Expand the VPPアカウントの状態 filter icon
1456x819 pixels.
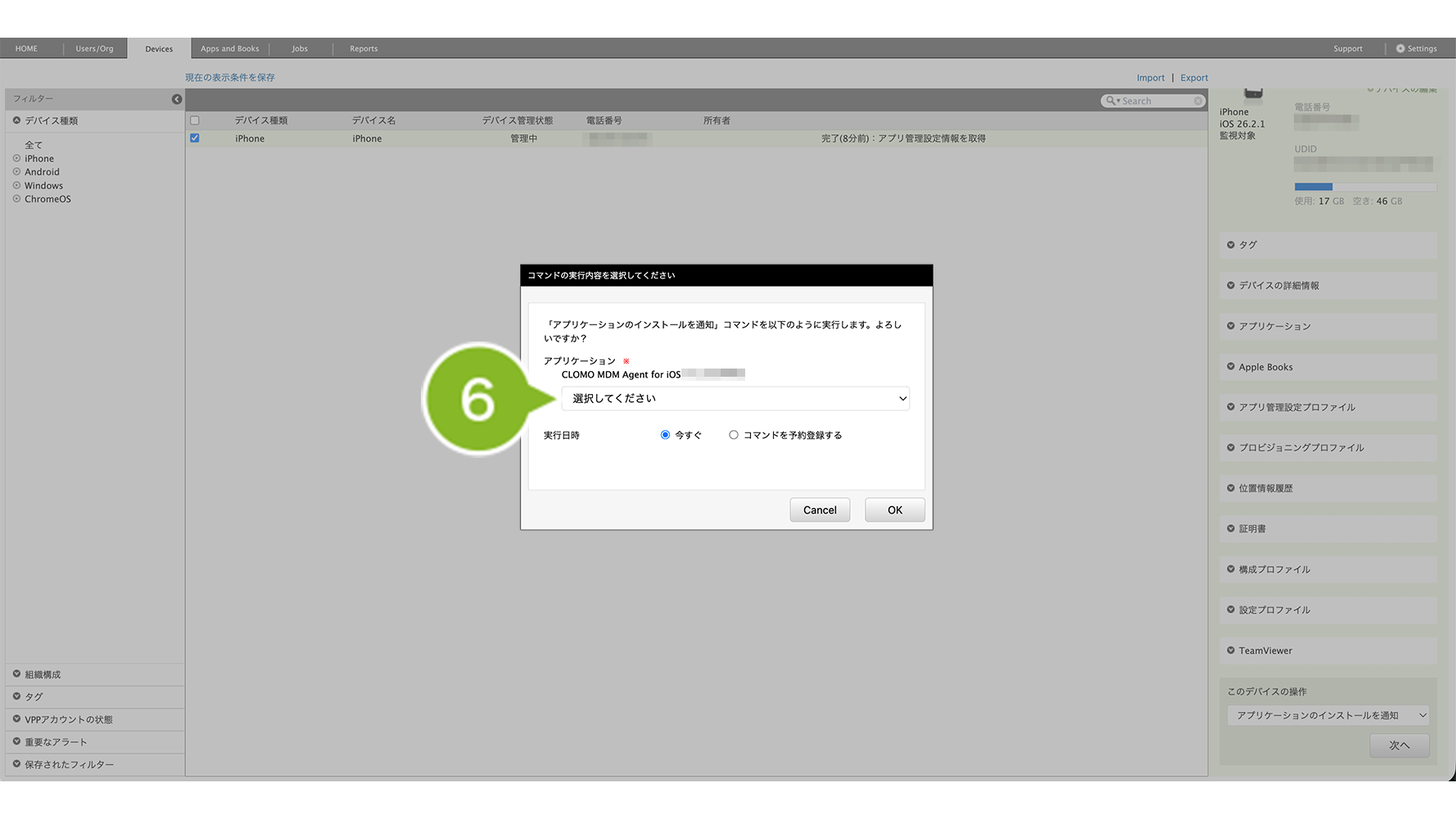[16, 719]
